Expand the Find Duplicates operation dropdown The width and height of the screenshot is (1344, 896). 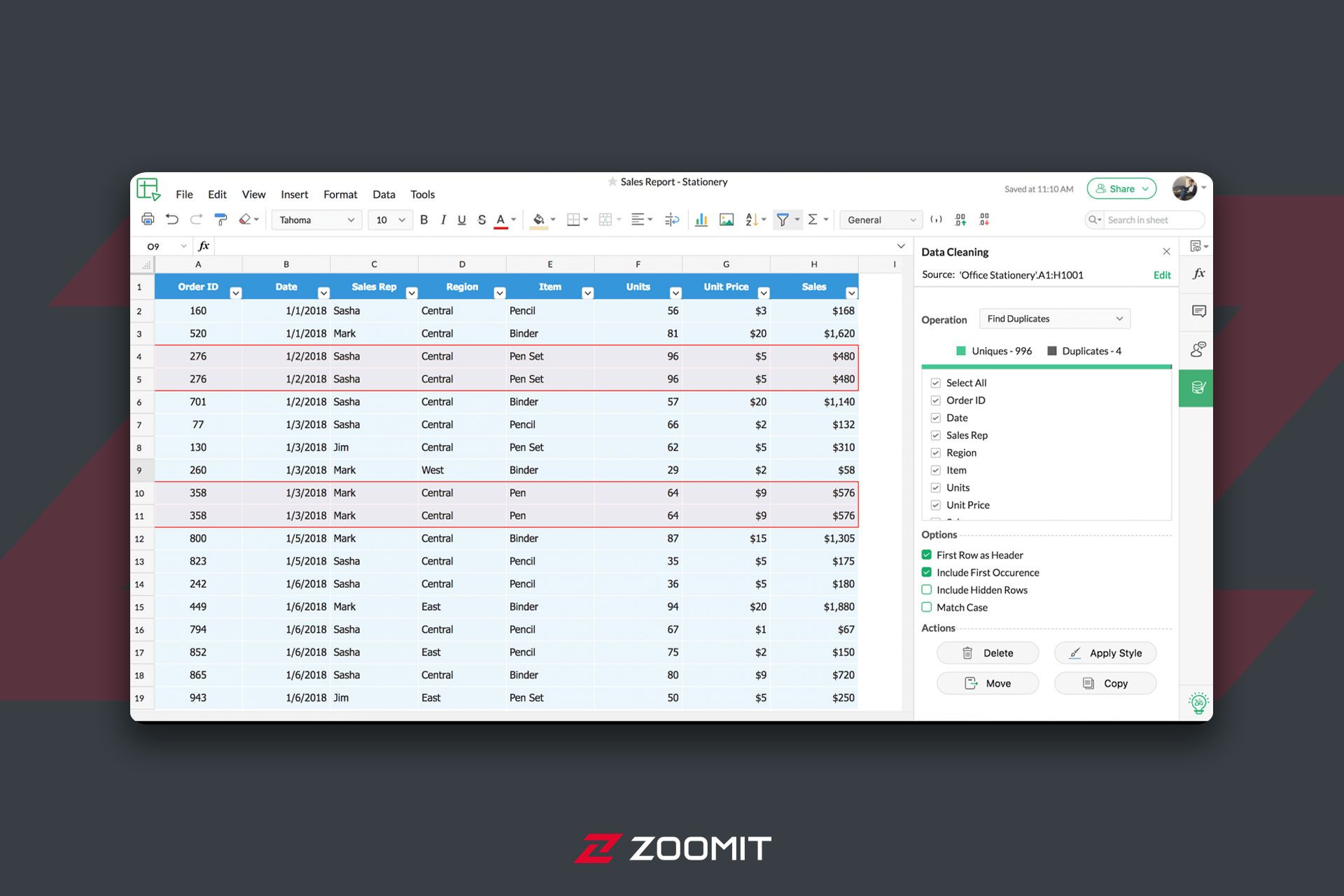coord(1054,319)
